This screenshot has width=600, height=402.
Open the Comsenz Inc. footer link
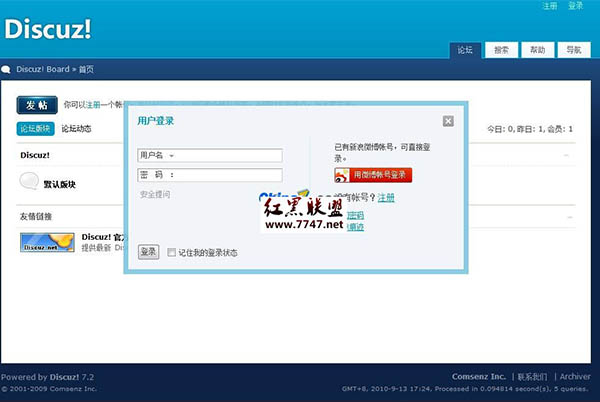(x=479, y=376)
